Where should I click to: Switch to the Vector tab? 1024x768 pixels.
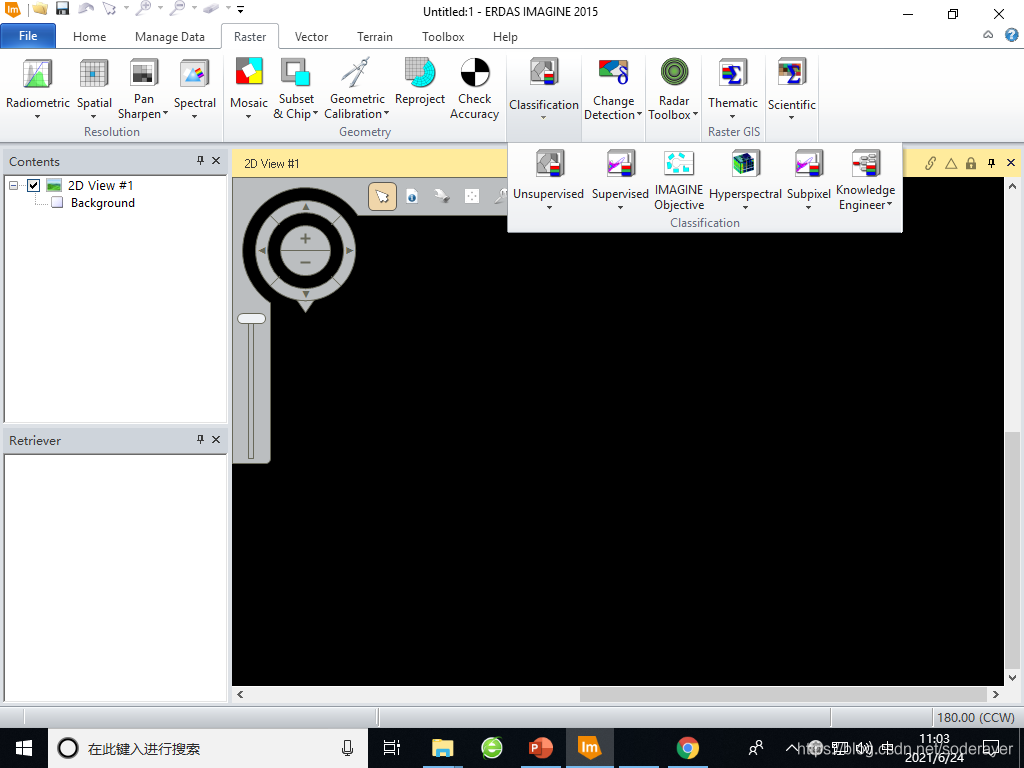[311, 37]
